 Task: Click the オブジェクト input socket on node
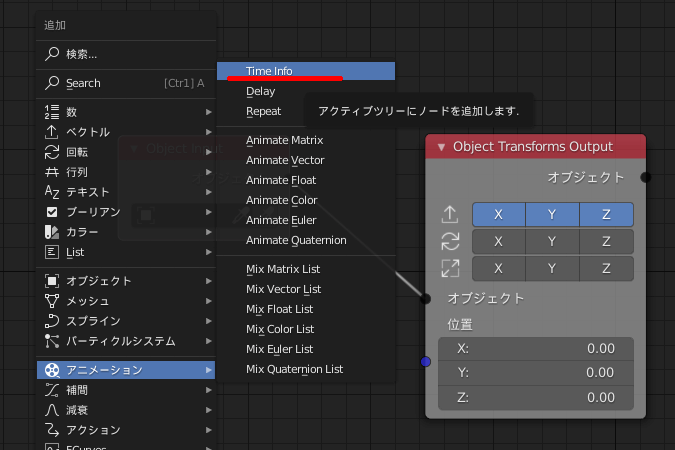coord(426,298)
